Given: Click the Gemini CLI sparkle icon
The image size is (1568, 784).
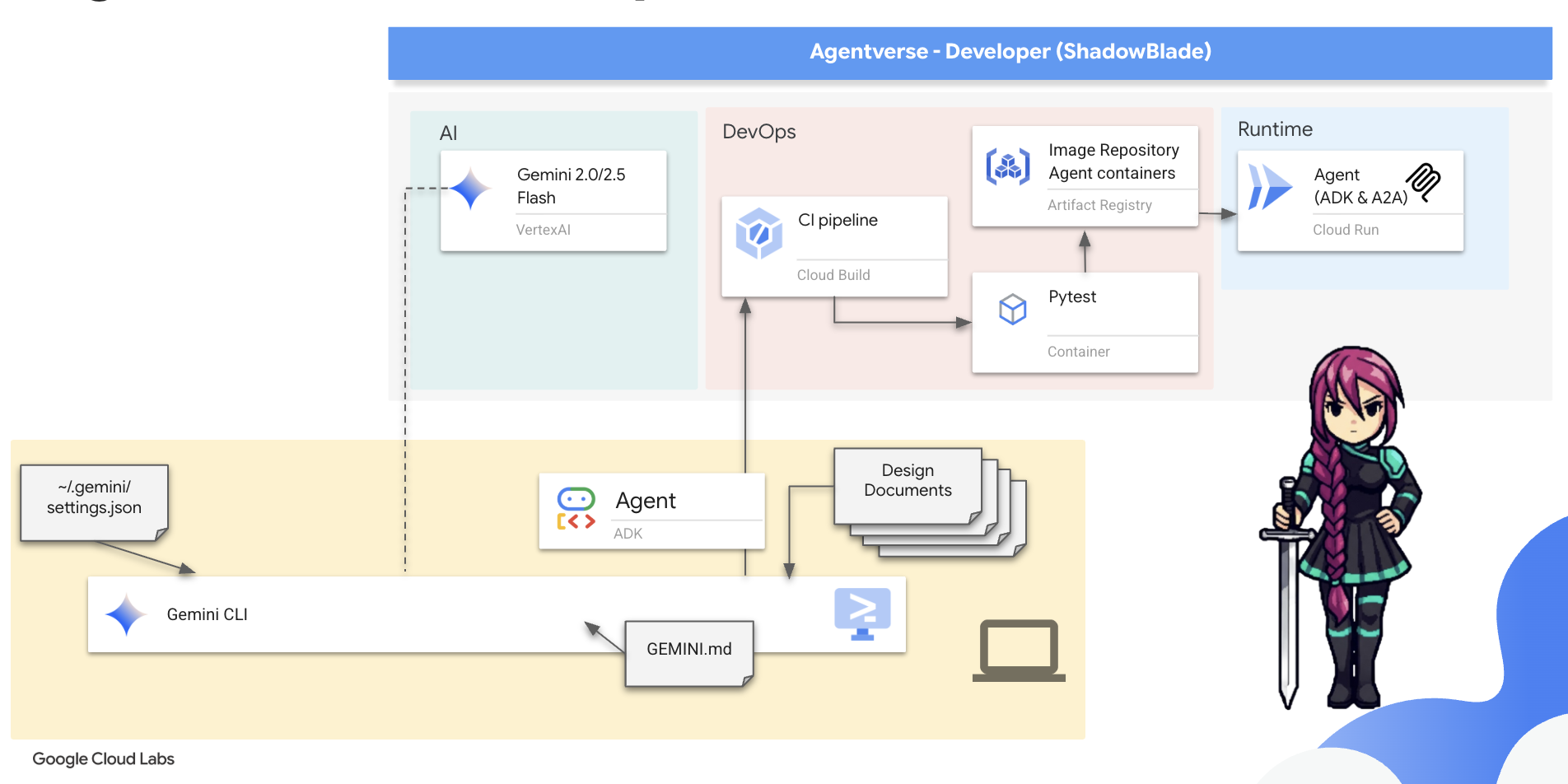Looking at the screenshot, I should (x=126, y=614).
